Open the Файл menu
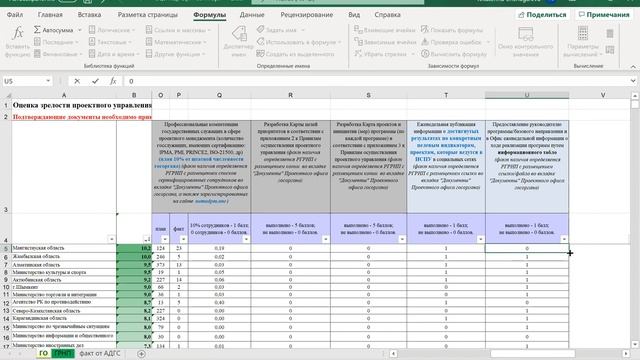Image resolution: width=640 pixels, height=360 pixels. pos(15,15)
